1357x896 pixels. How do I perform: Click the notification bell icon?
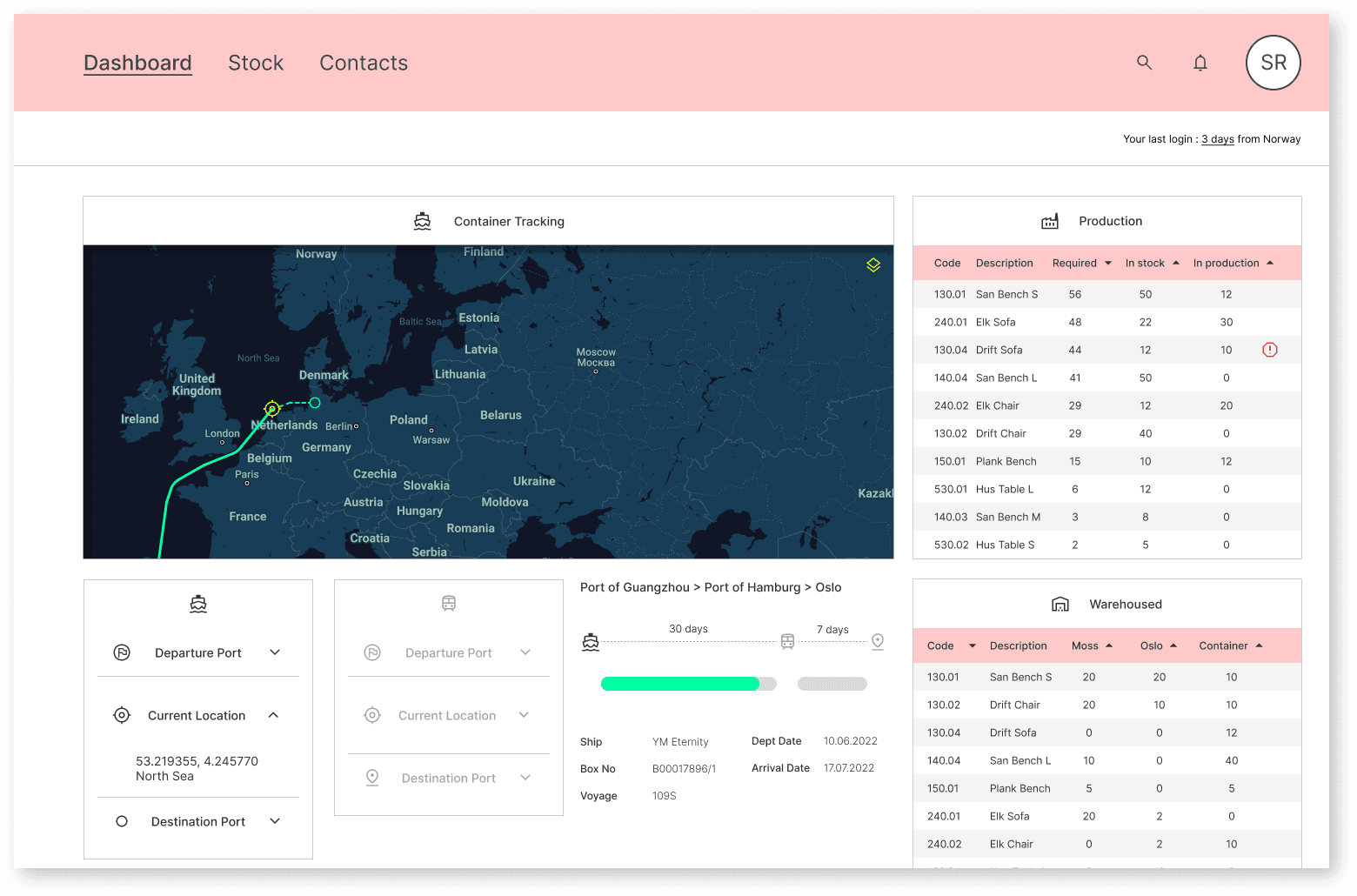click(1200, 63)
